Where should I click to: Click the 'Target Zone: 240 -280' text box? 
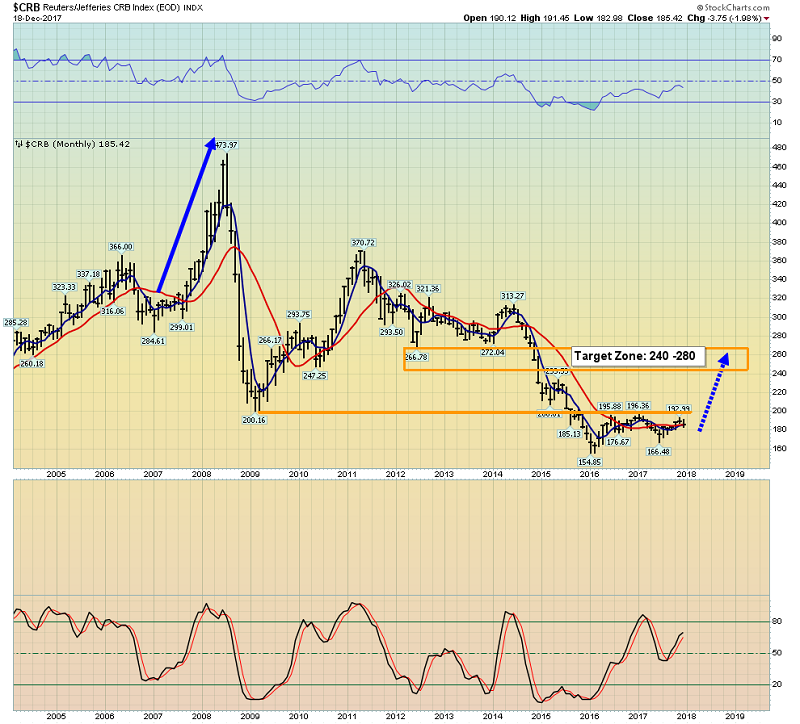pos(638,356)
